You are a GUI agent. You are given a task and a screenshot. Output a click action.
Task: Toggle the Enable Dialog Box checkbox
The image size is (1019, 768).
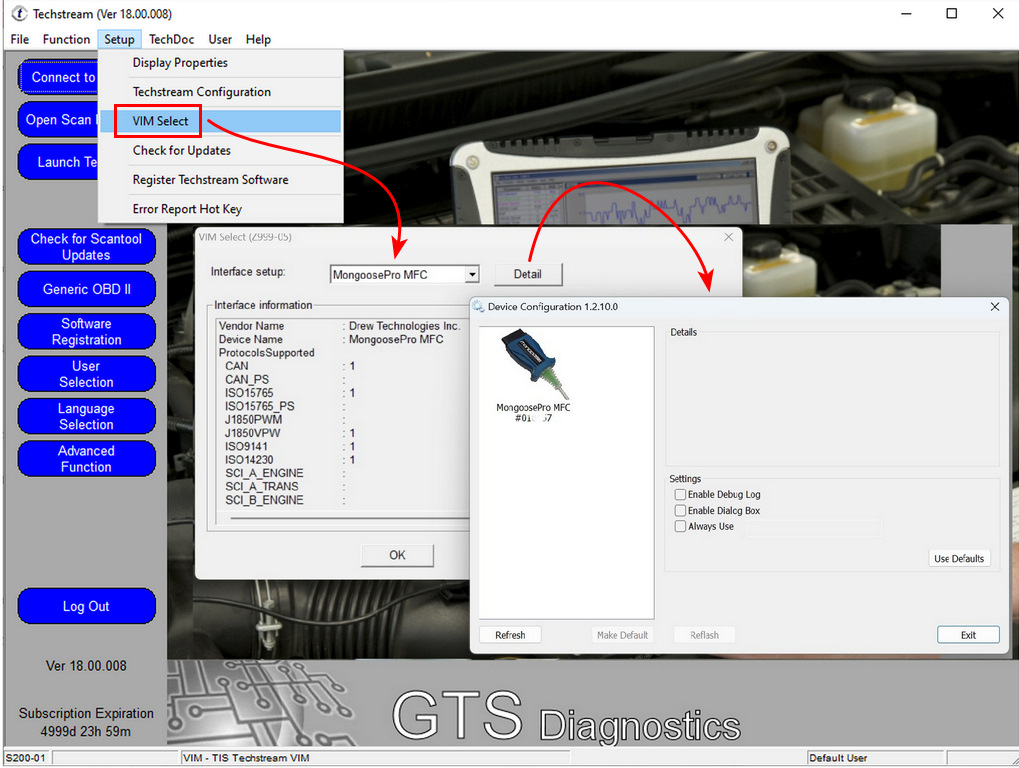[x=680, y=511]
